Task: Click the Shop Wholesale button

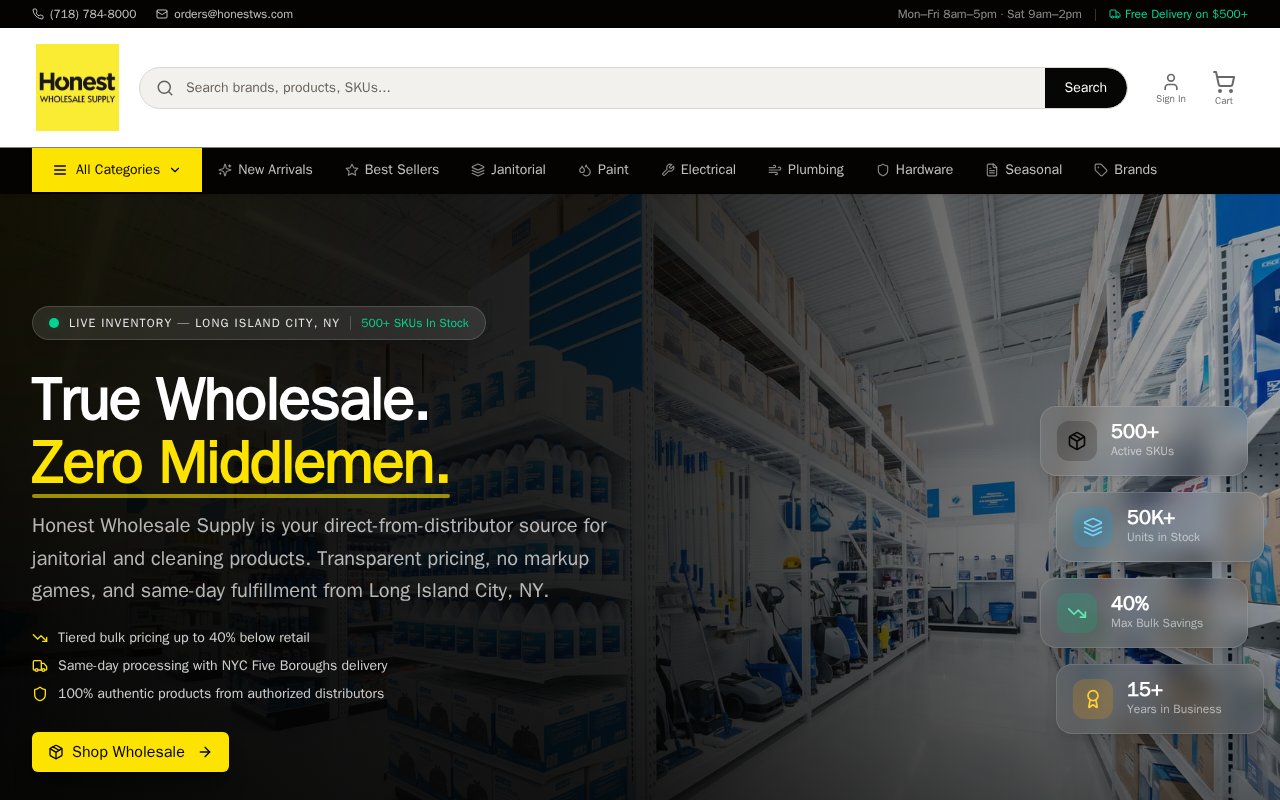Action: 130,752
